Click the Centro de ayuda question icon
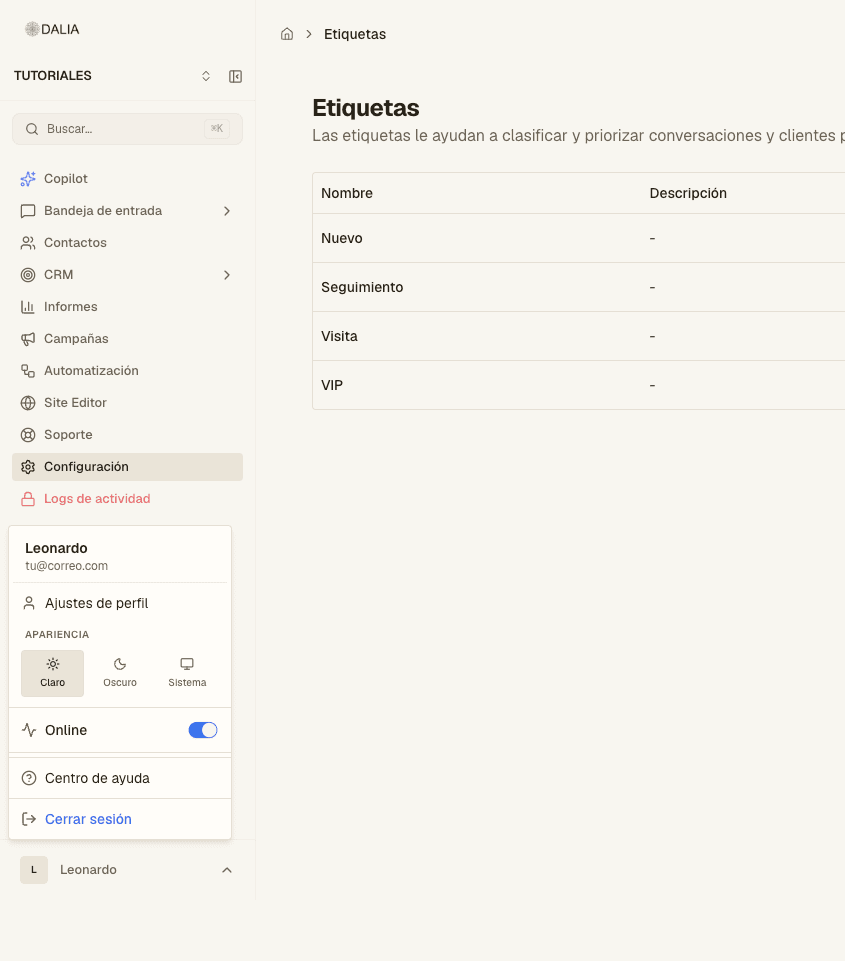This screenshot has width=845, height=961. pos(29,778)
